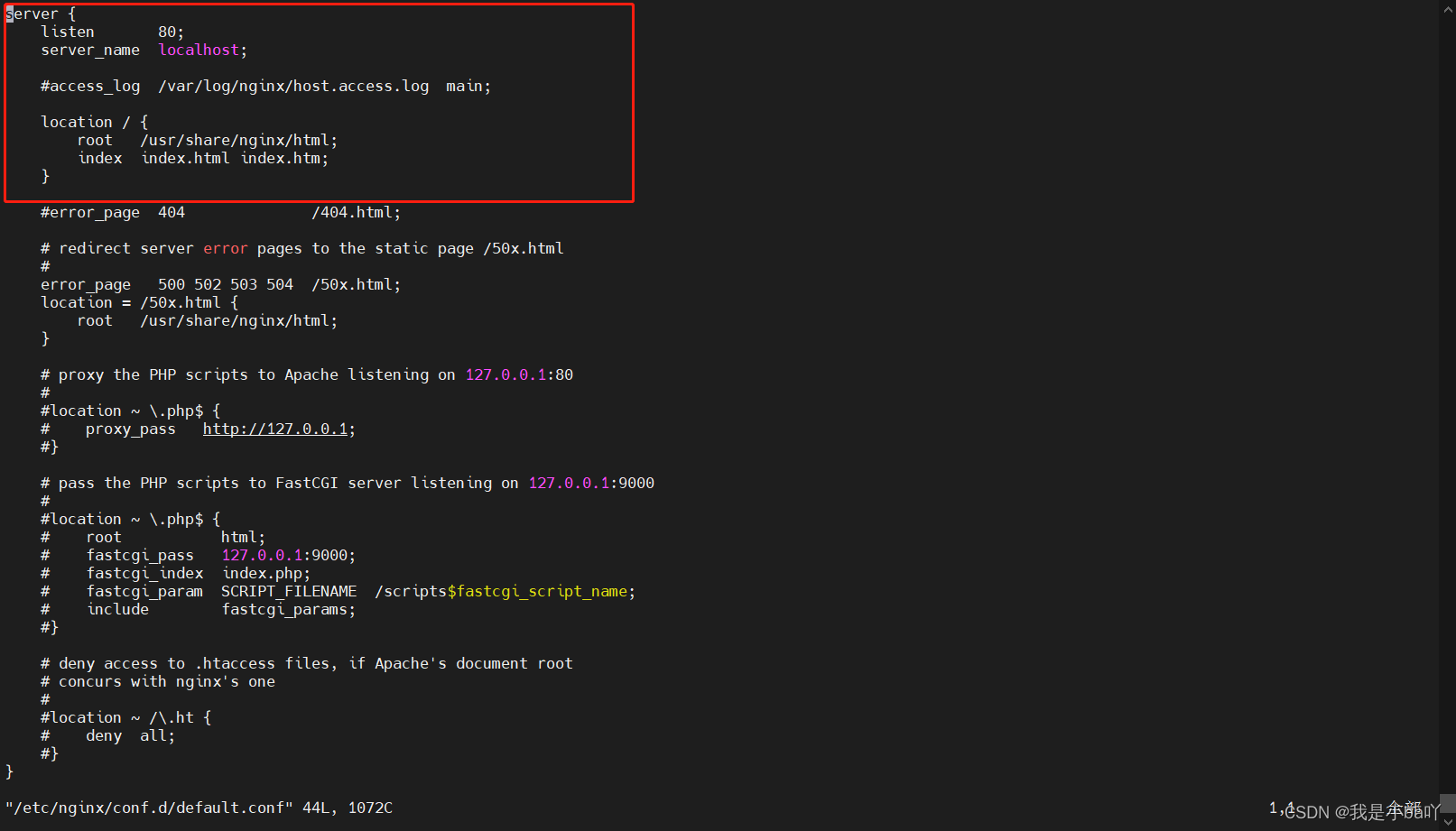The width and height of the screenshot is (1456, 831).
Task: Click the '#error_page' commented directive
Action: pyautogui.click(x=90, y=213)
